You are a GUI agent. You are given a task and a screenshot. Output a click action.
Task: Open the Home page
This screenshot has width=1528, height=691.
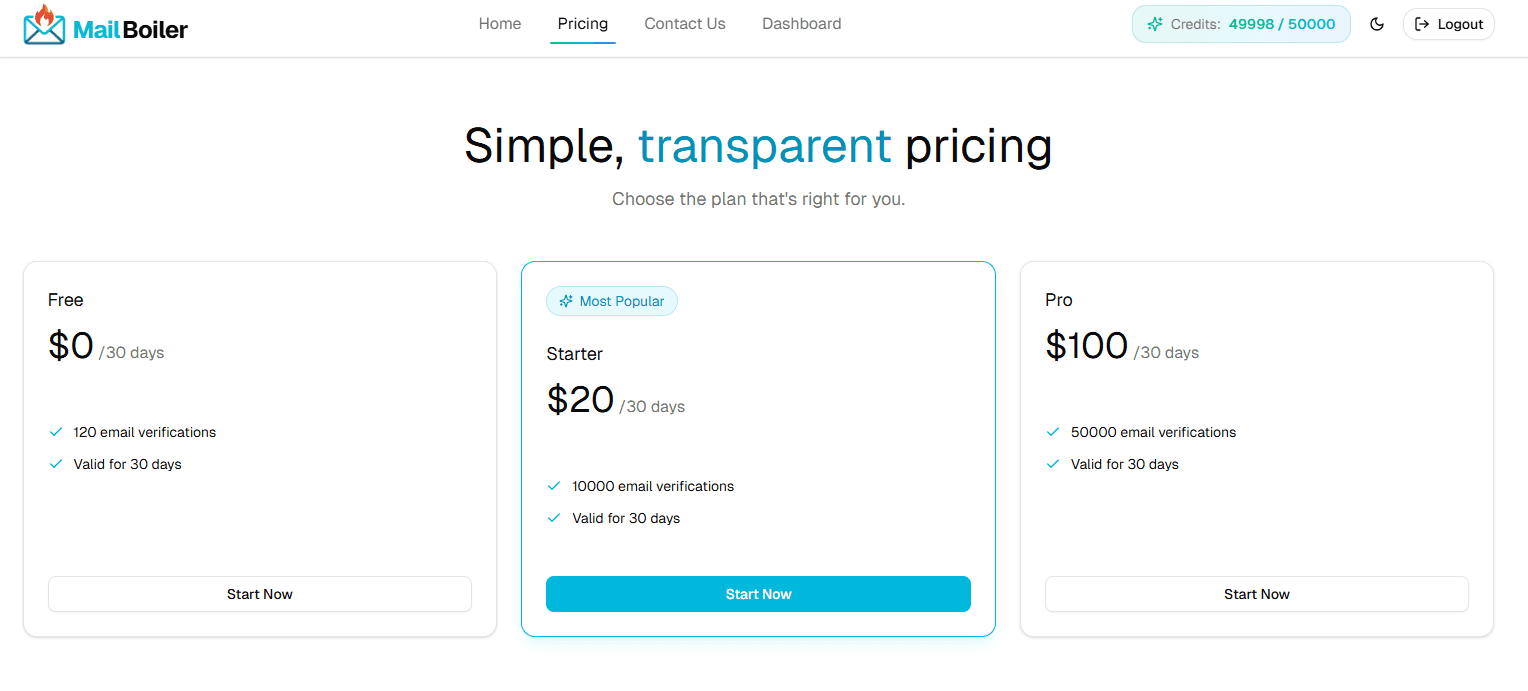500,23
